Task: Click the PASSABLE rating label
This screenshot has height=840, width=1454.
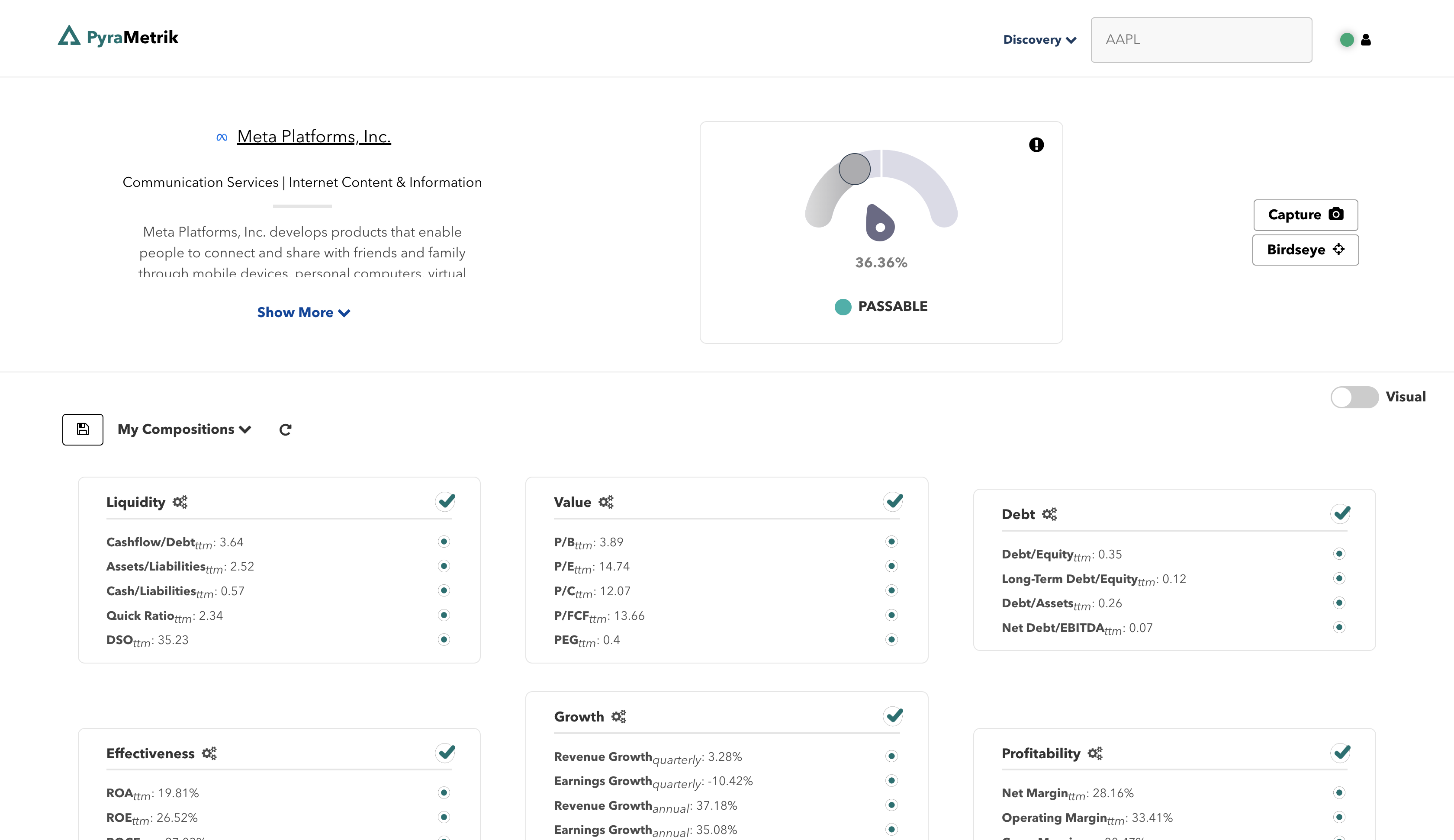Action: (893, 306)
